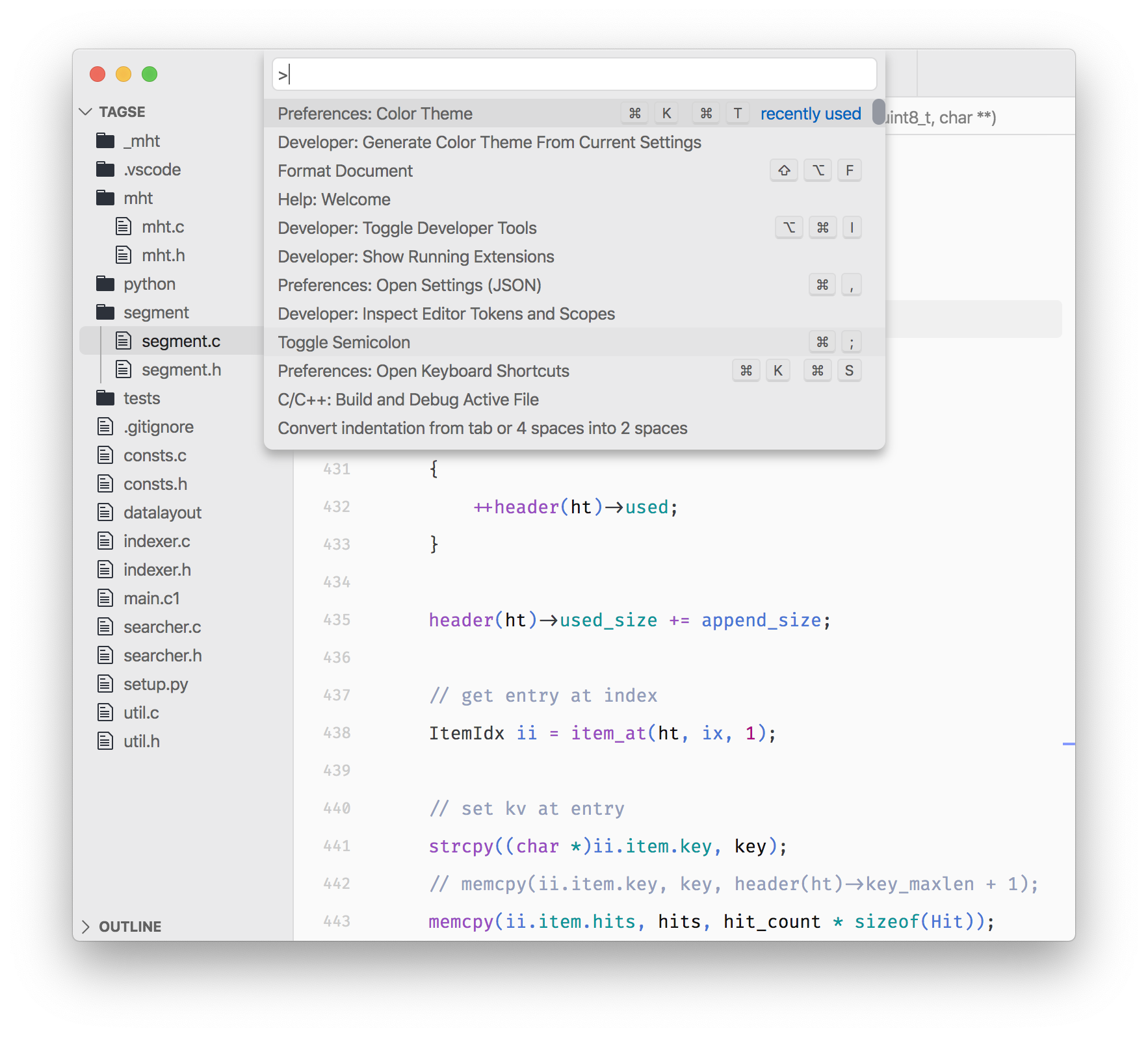Select Preferences: Color Theme command

coord(374,113)
